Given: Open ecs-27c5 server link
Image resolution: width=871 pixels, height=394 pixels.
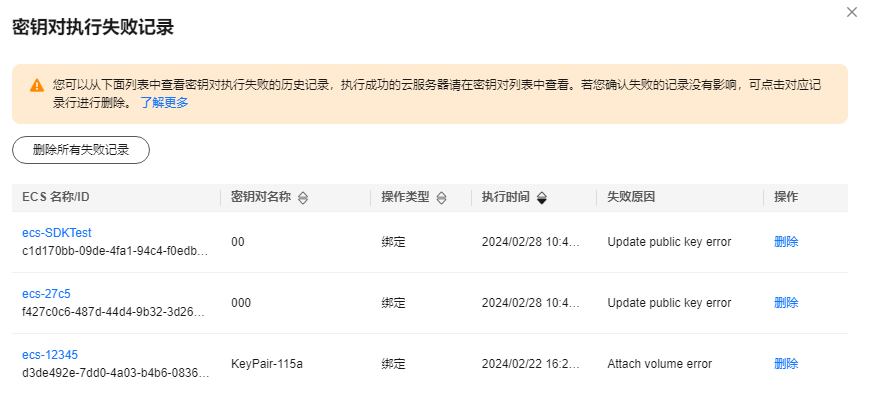Looking at the screenshot, I should point(46,293).
